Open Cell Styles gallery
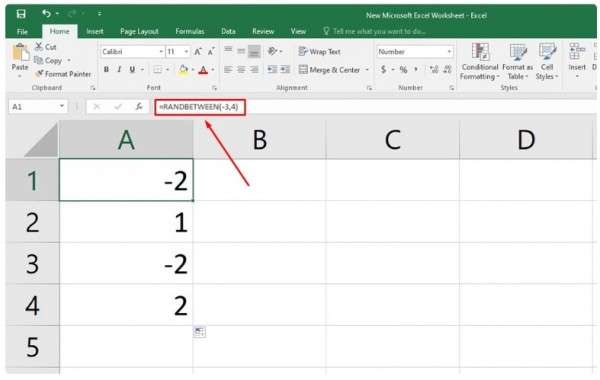The image size is (600, 380). click(x=547, y=62)
